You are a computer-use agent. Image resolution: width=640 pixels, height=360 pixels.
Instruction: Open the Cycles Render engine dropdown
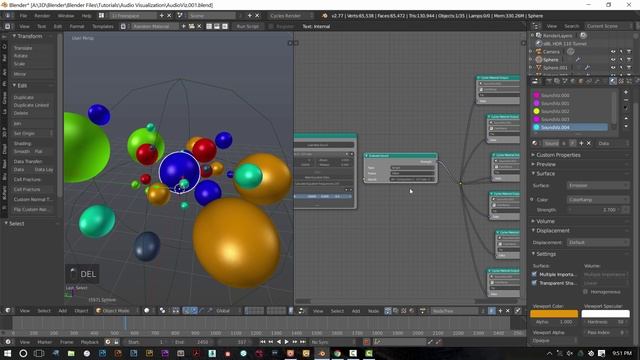[x=291, y=16]
